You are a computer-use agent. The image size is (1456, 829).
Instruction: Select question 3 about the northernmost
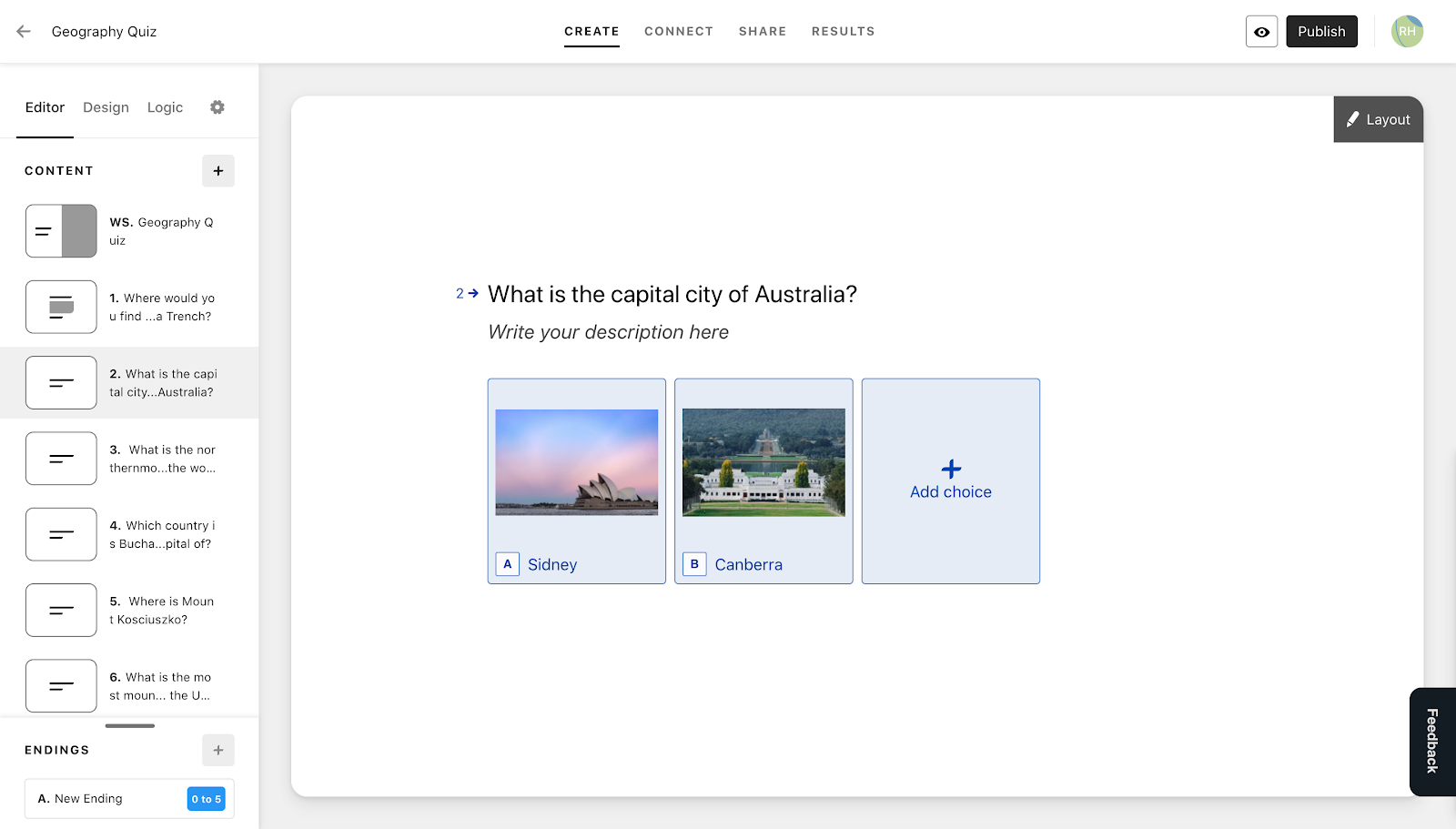pos(129,459)
